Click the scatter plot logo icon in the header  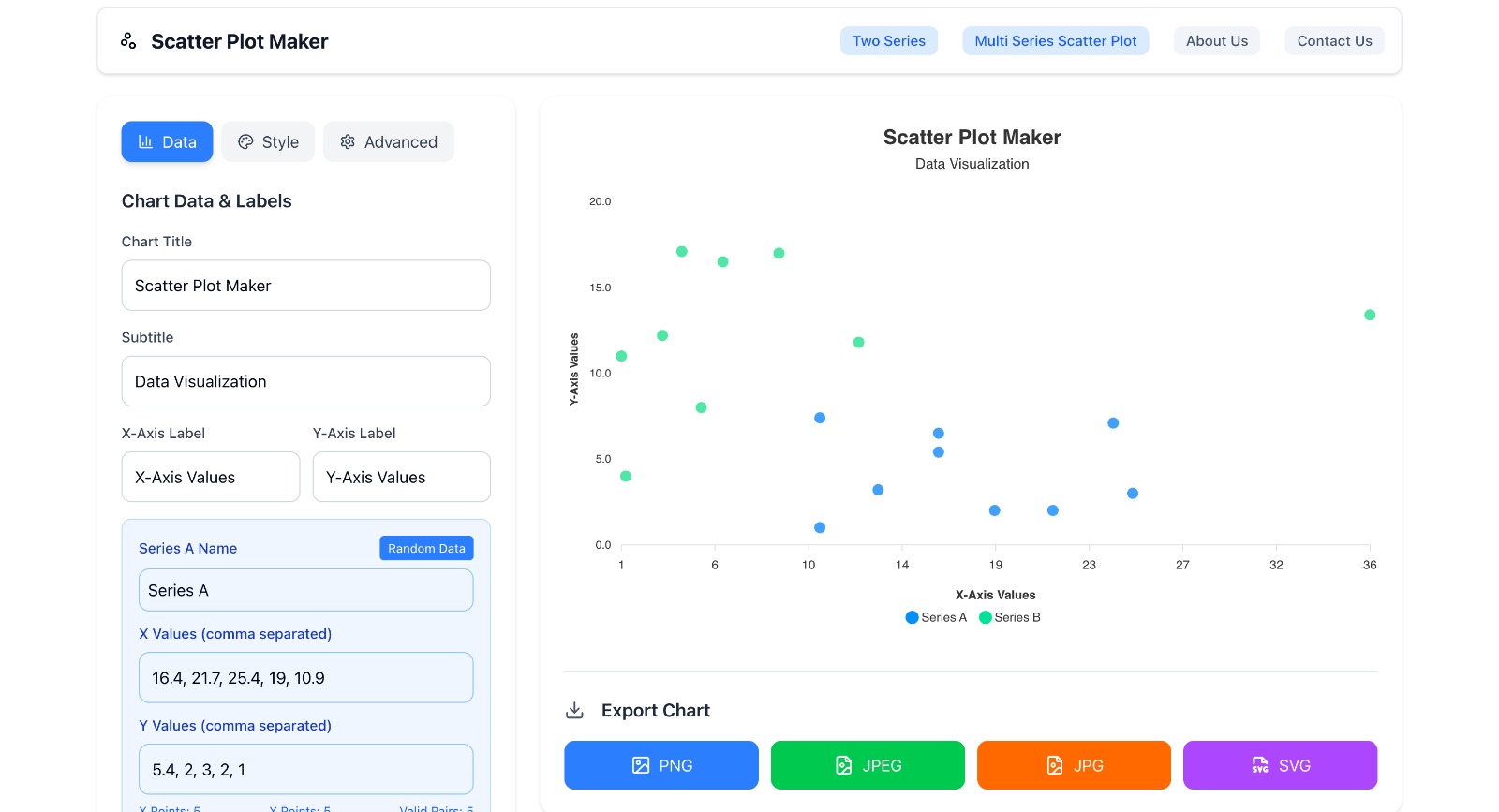pos(127,40)
